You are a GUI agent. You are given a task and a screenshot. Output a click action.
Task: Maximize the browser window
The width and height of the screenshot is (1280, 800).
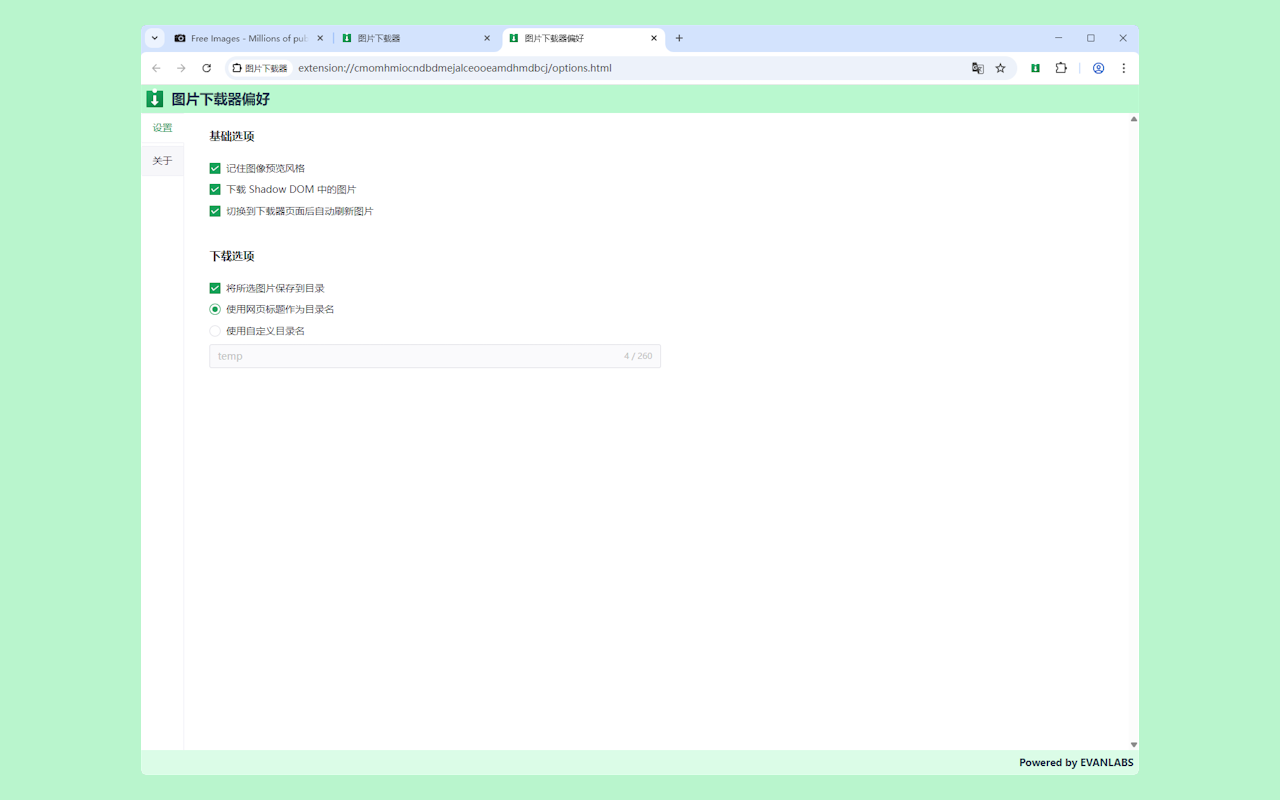tap(1090, 38)
